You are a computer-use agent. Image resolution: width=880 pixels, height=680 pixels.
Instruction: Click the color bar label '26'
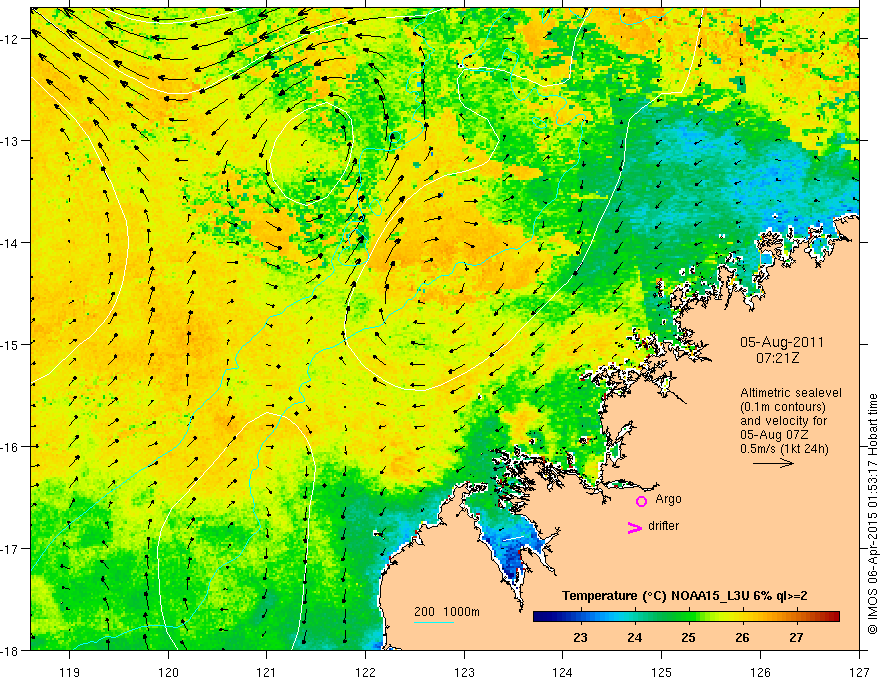(742, 637)
